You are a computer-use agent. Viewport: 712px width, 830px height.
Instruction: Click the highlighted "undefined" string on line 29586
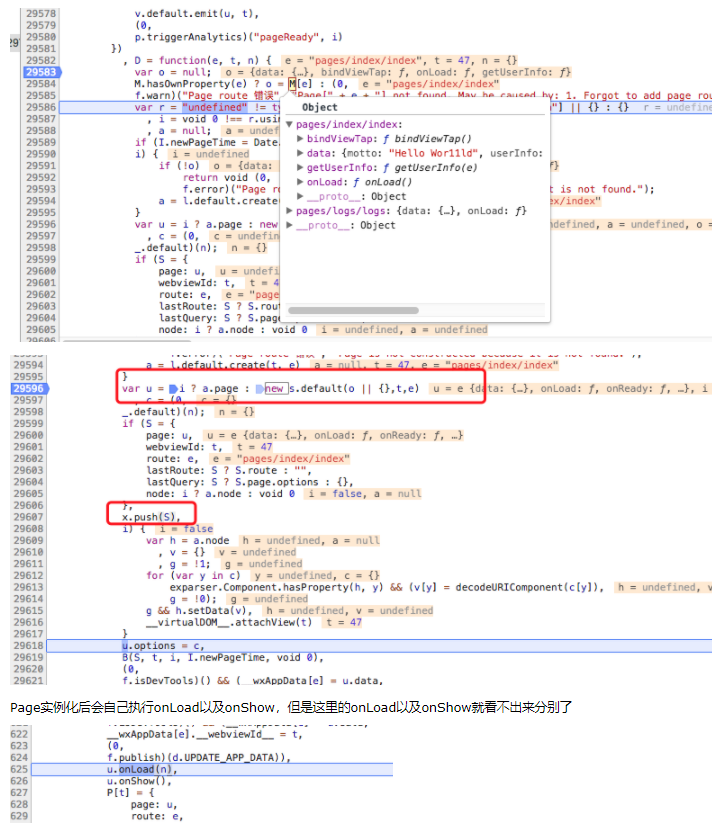(x=214, y=107)
